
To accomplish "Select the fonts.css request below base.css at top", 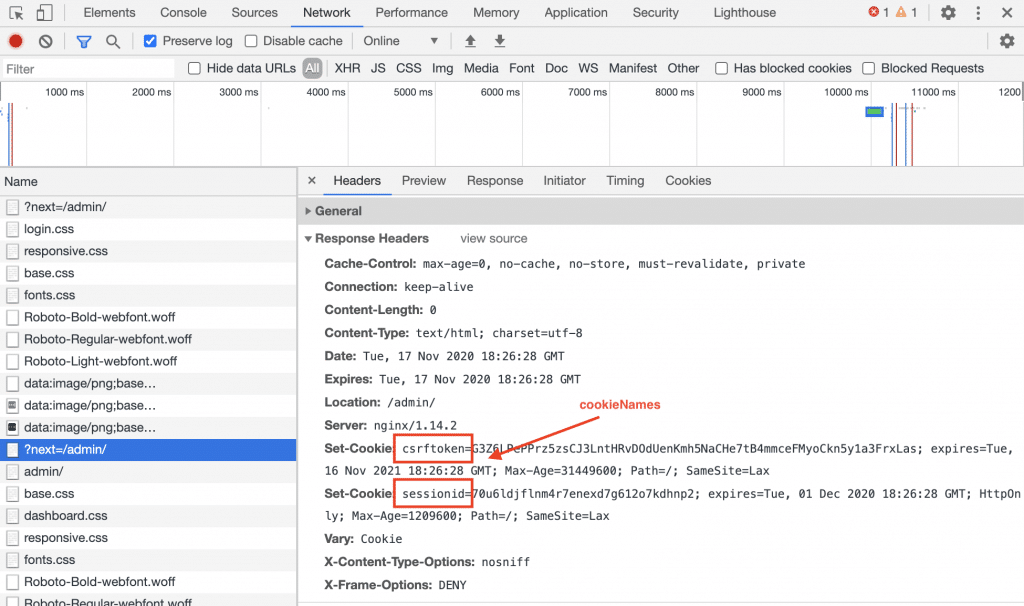I will coord(148,295).
